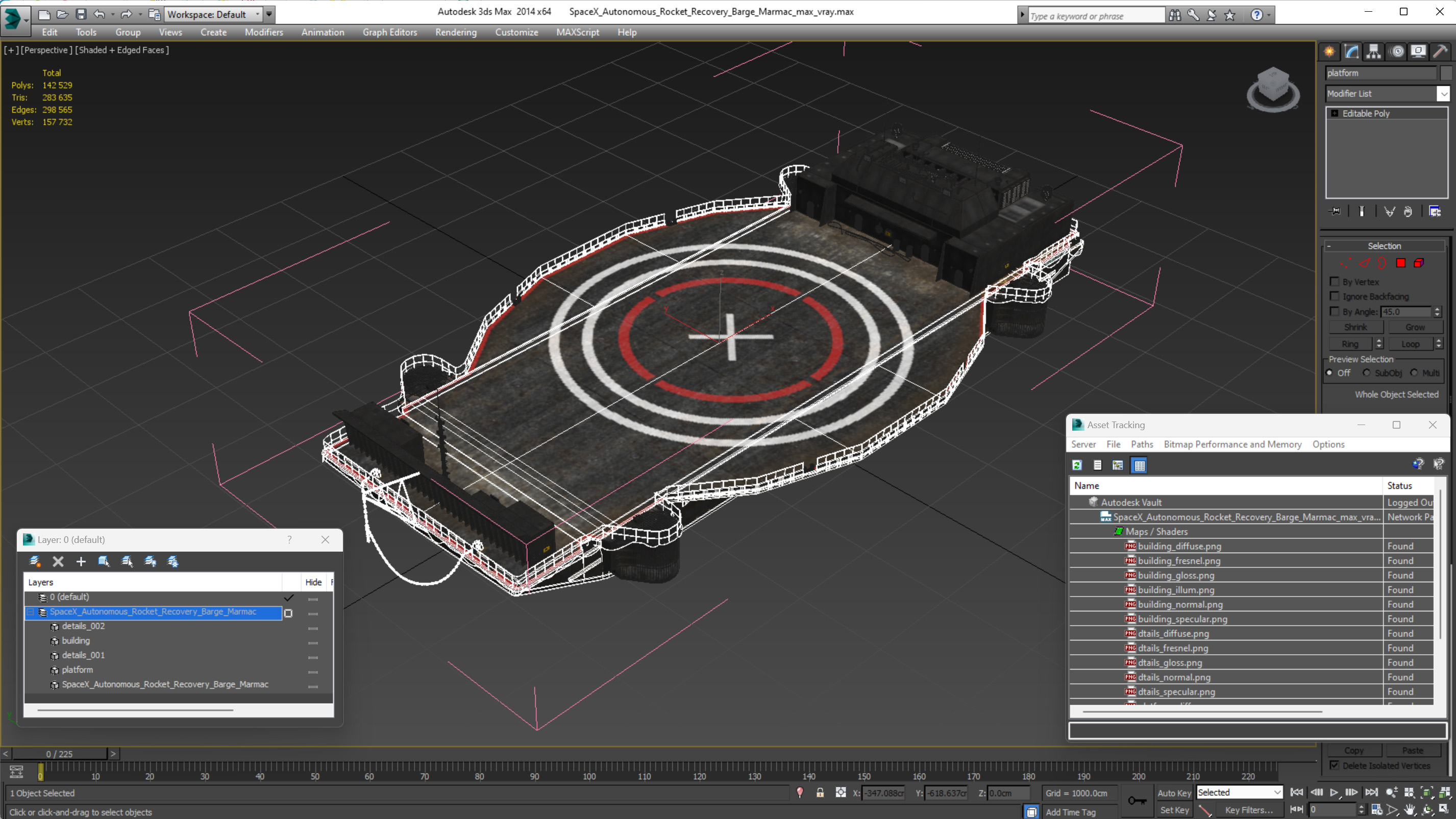1456x819 pixels.
Task: Open the Quick Access Toolbar customize arrow
Action: coord(269,14)
